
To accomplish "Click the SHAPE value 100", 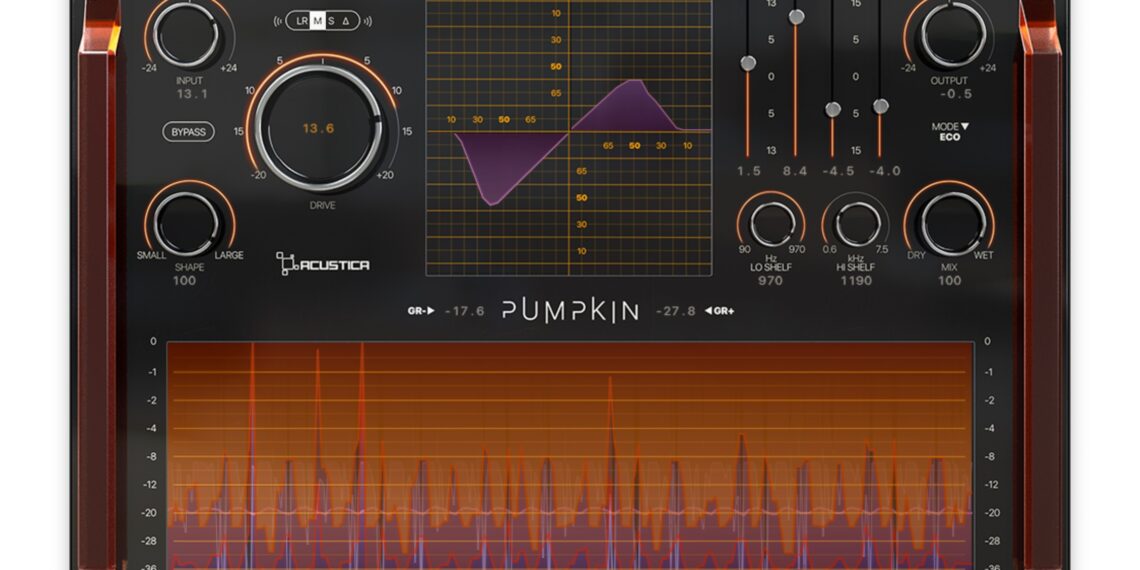I will (185, 281).
